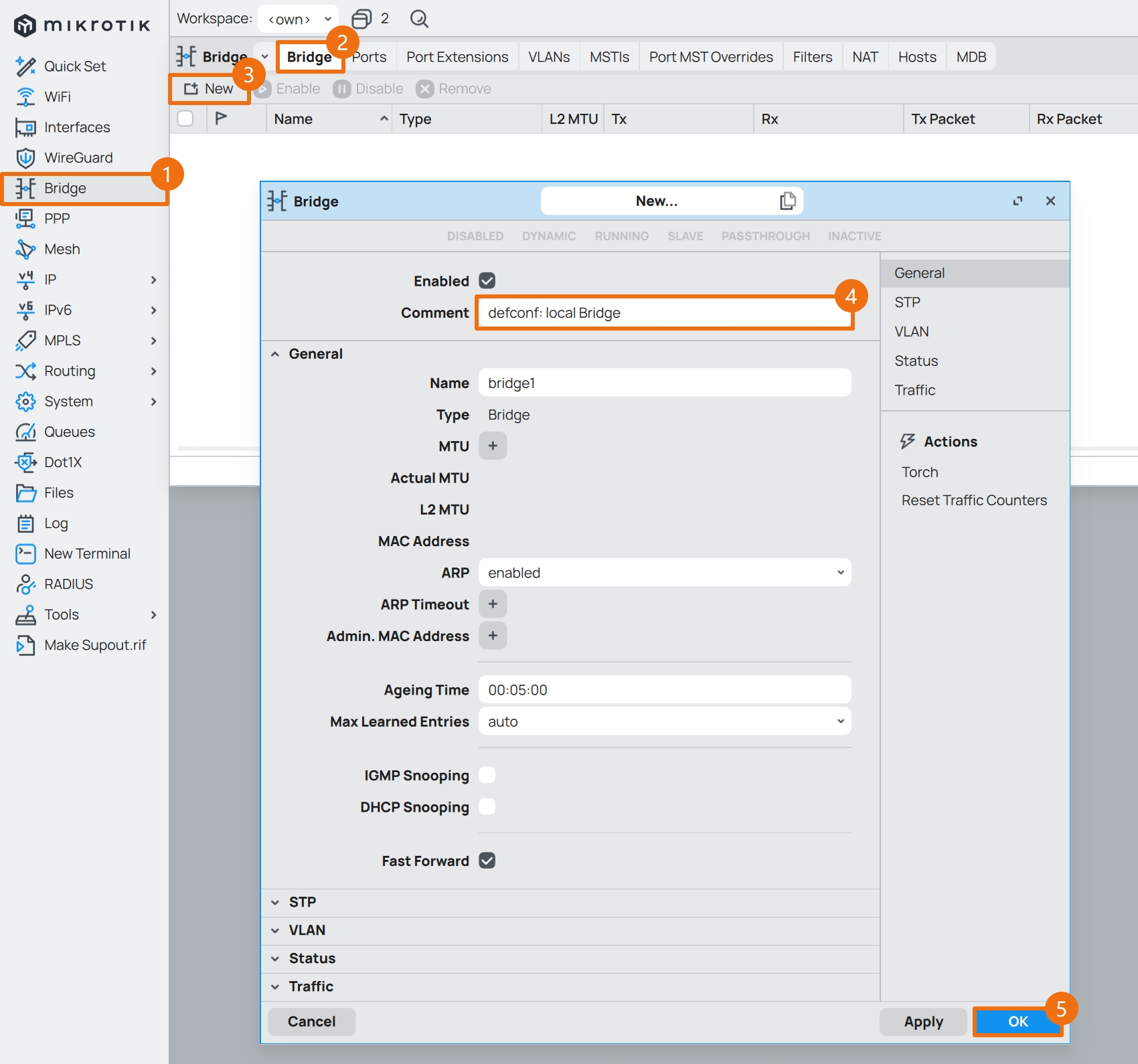Open the RADIUS section icon
The width and height of the screenshot is (1138, 1064).
(x=25, y=584)
